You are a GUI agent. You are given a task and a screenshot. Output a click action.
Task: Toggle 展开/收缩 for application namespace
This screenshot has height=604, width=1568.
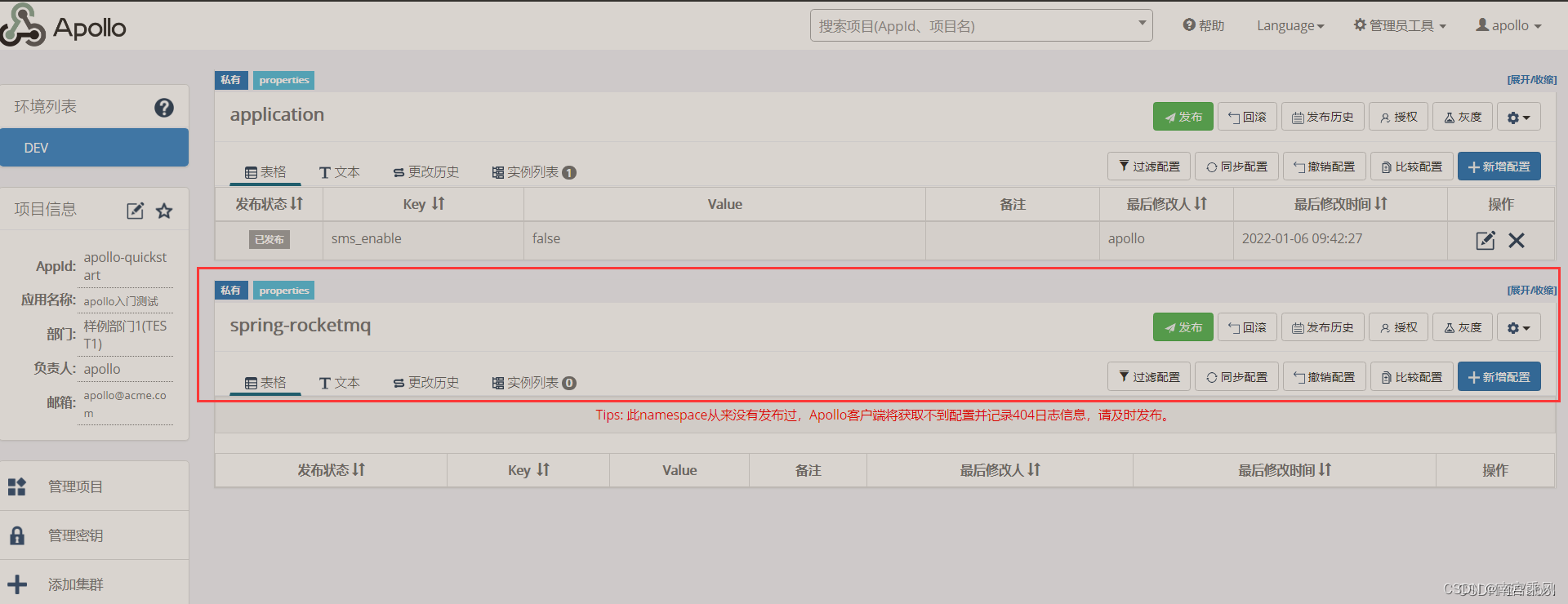(x=1532, y=80)
